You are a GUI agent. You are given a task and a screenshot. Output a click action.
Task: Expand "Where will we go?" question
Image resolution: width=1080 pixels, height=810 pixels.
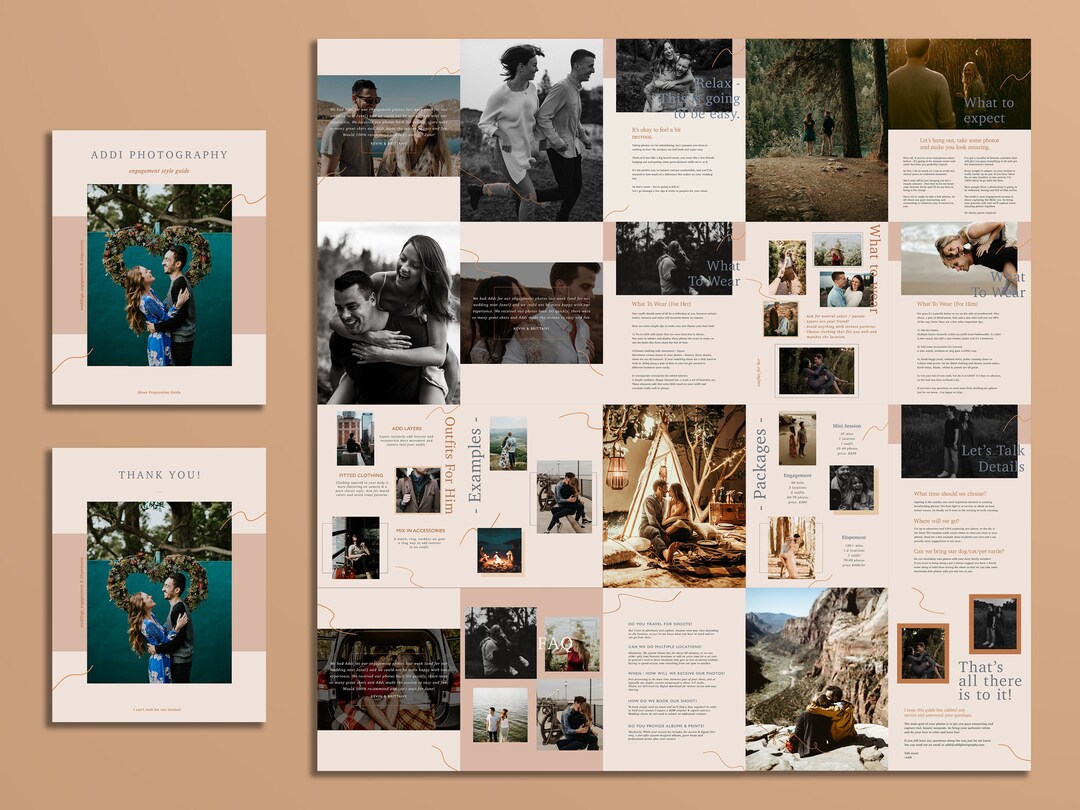point(937,521)
